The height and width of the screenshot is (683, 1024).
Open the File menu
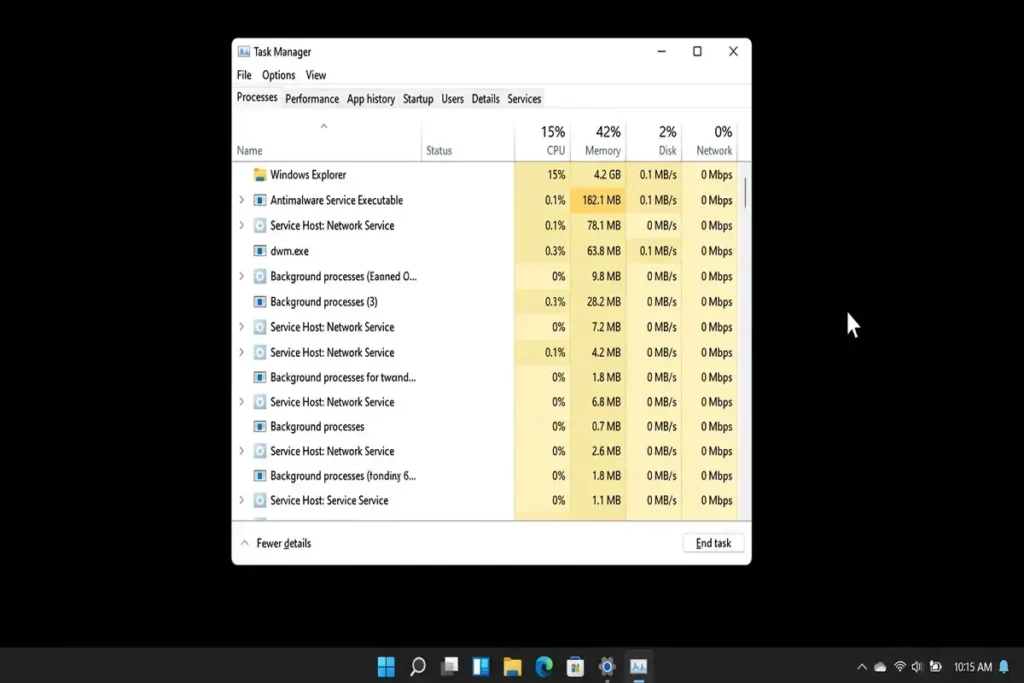(244, 75)
